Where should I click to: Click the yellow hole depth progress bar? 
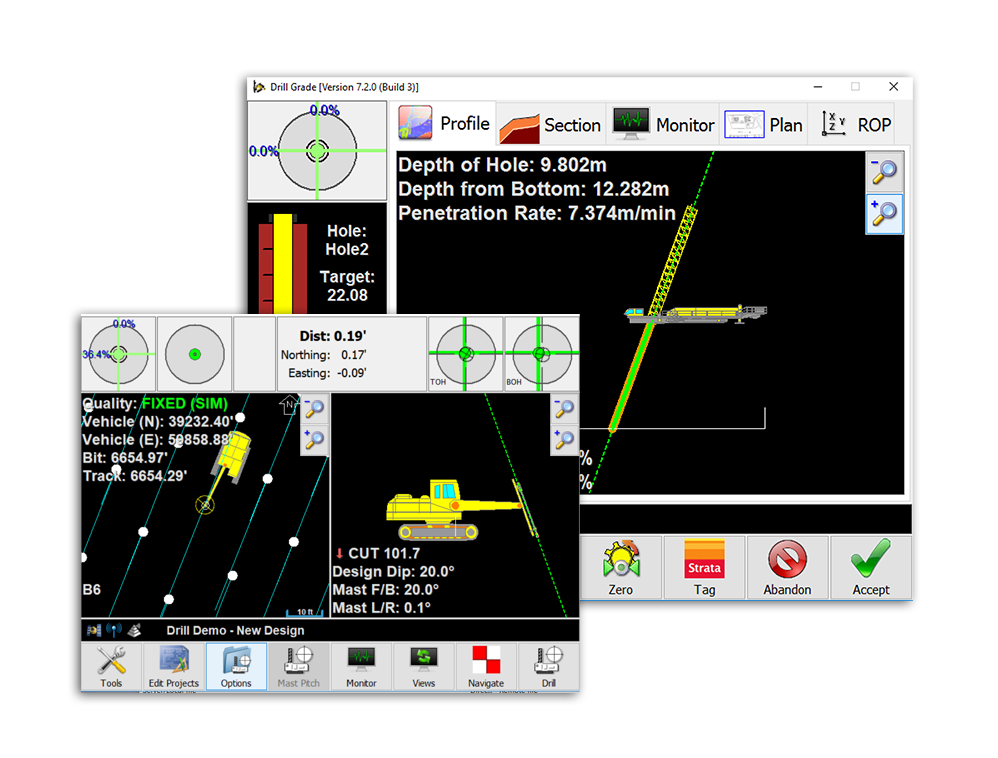(x=283, y=264)
